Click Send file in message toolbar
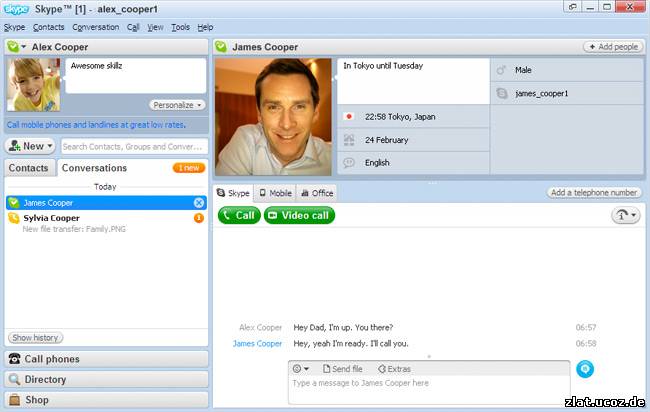The height and width of the screenshot is (412, 650). [342, 368]
